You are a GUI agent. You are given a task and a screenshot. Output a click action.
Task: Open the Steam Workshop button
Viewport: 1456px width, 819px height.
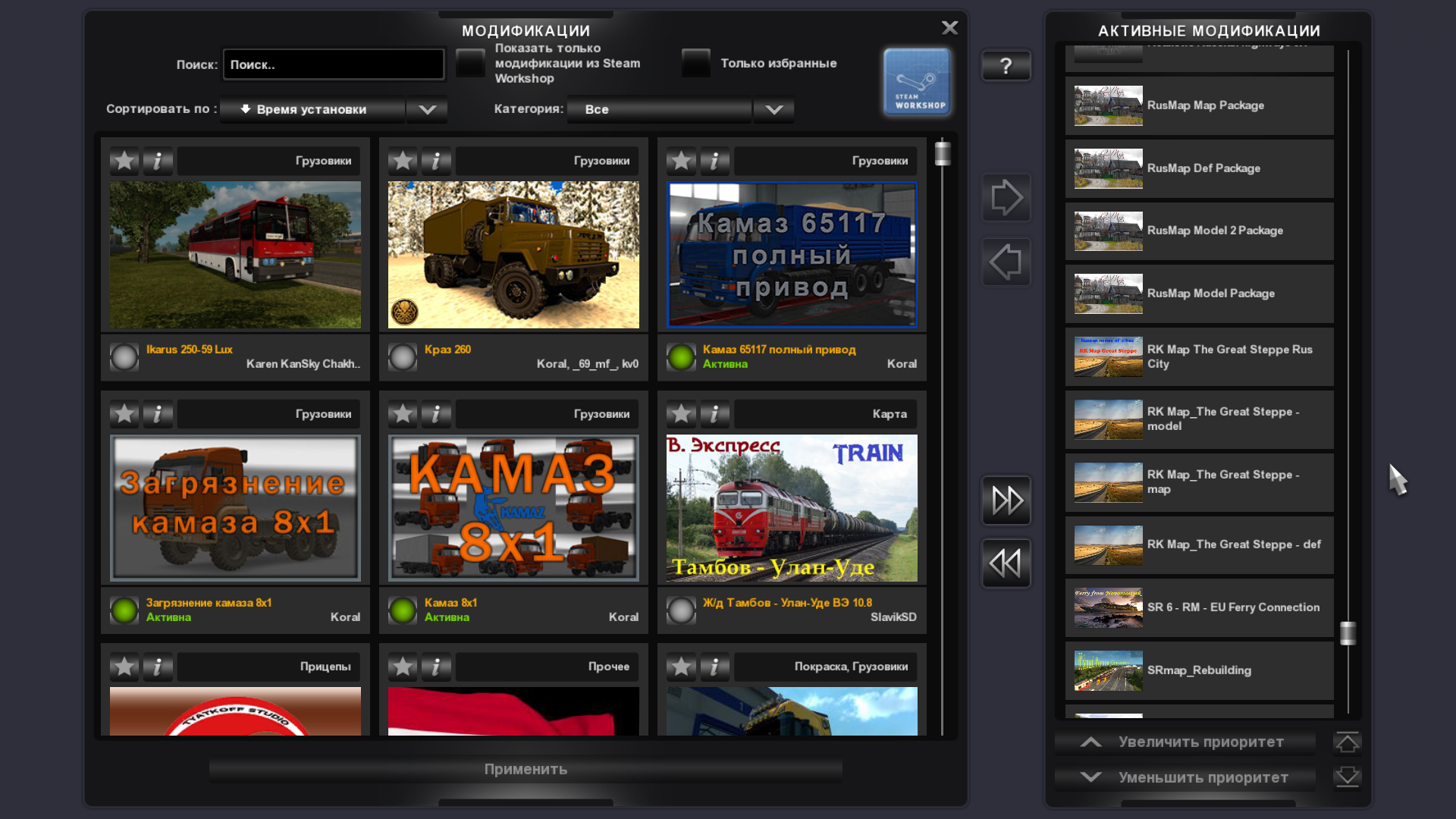[917, 81]
